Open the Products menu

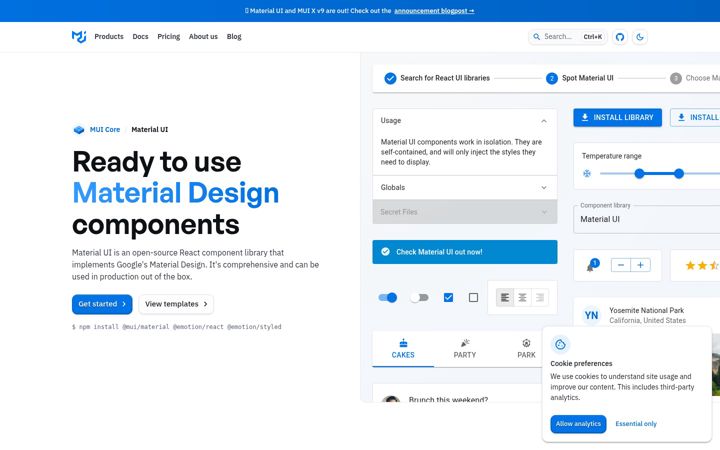pyautogui.click(x=109, y=36)
